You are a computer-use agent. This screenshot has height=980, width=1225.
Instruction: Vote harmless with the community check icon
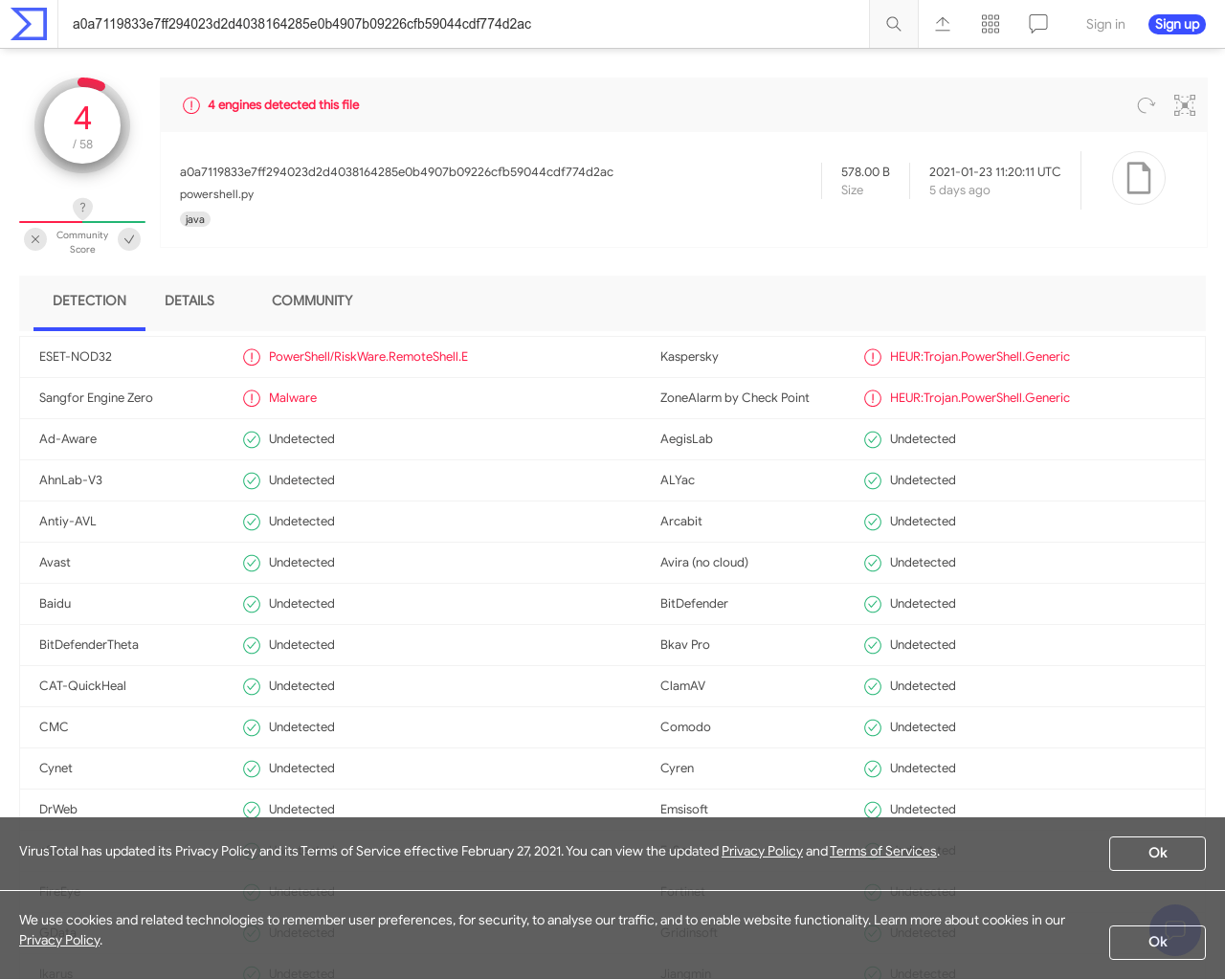129,239
